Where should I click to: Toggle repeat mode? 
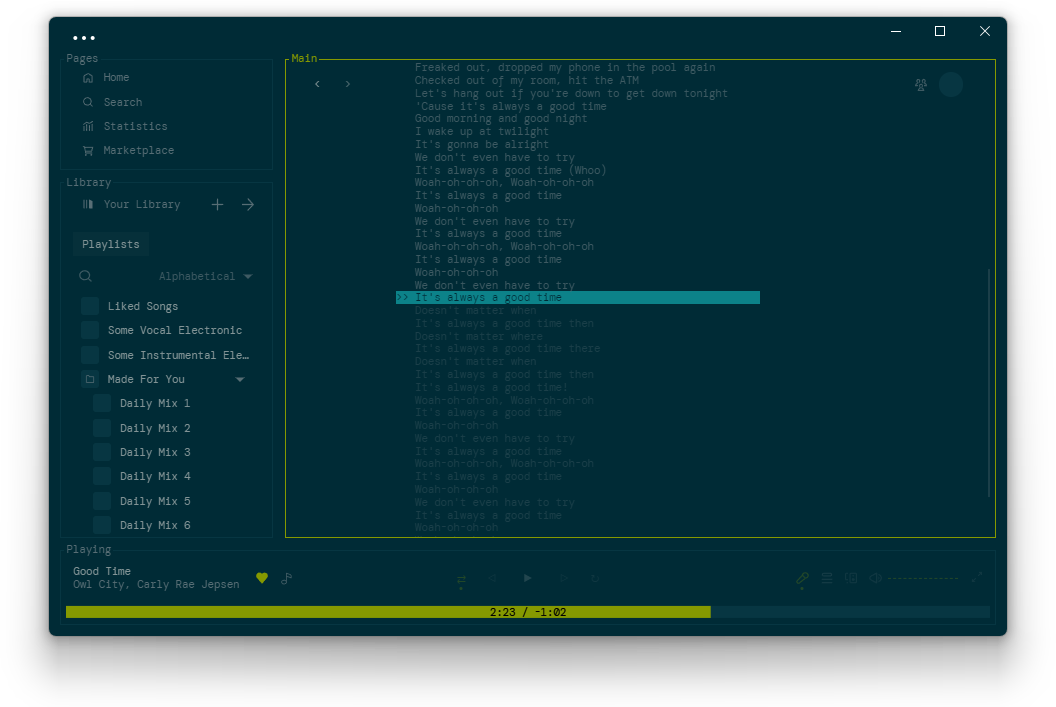coord(595,578)
